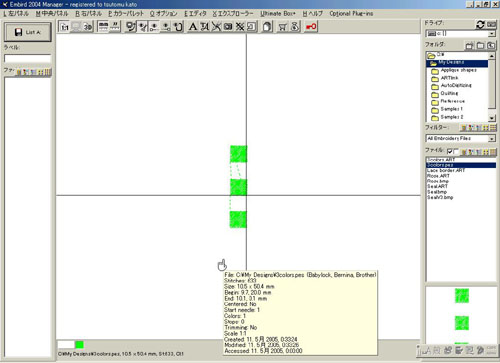
Task: Toggle the checked box next to file label
Action: coord(450,152)
